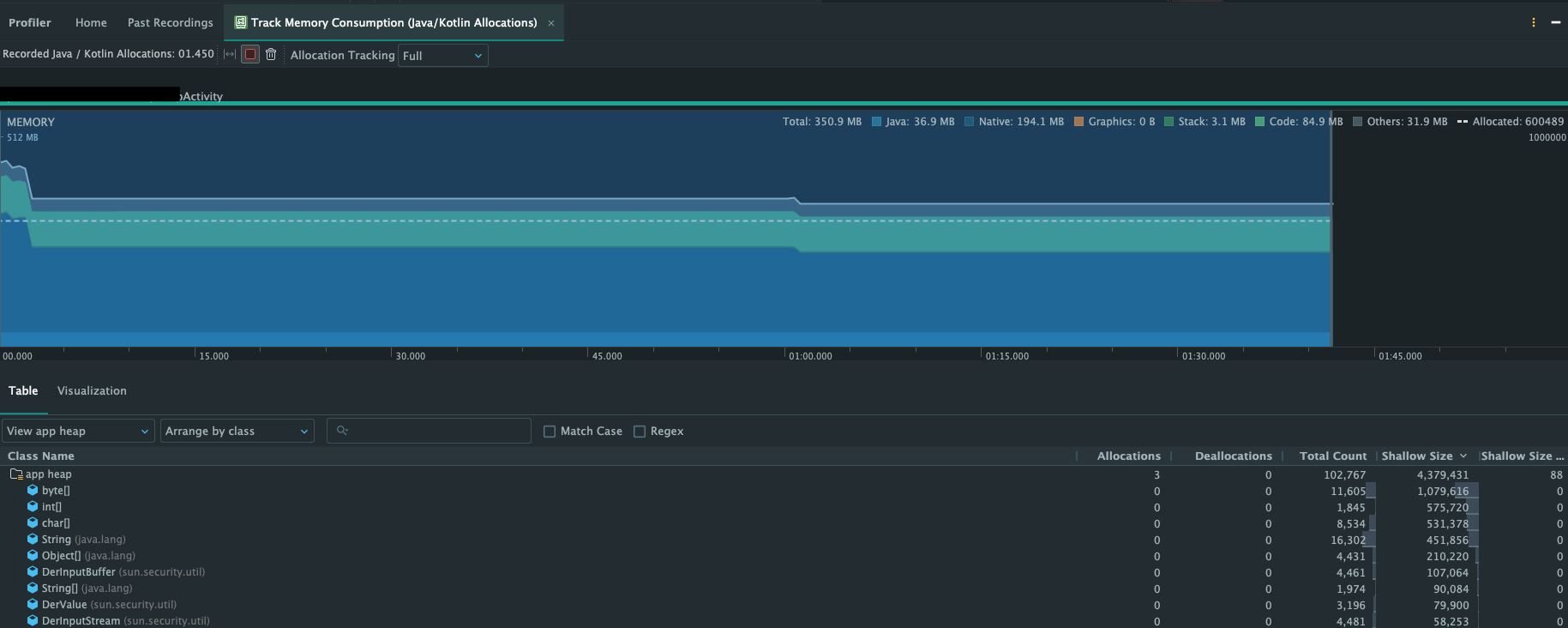The image size is (1568, 628).
Task: Click the String[] class icon
Action: (x=33, y=588)
